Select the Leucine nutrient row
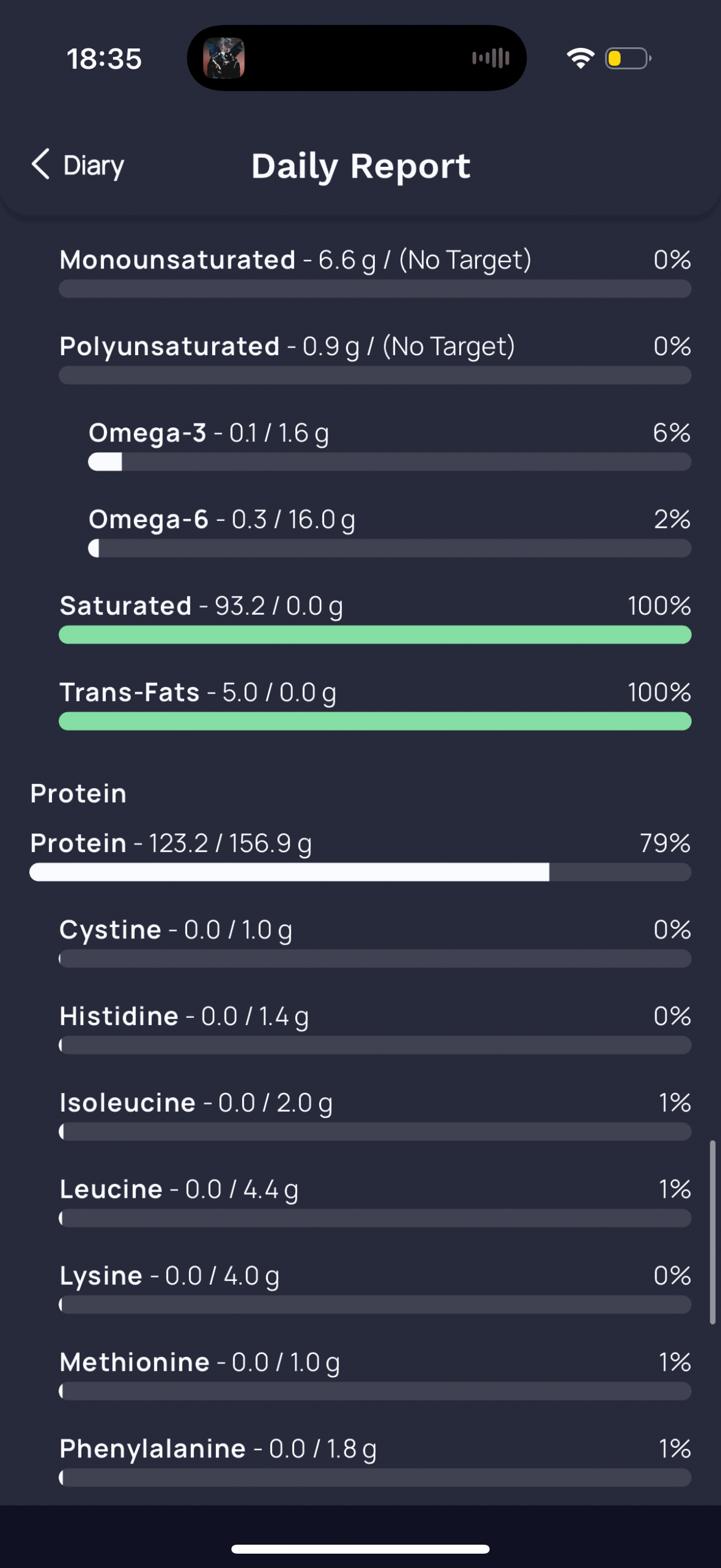 (x=375, y=1201)
